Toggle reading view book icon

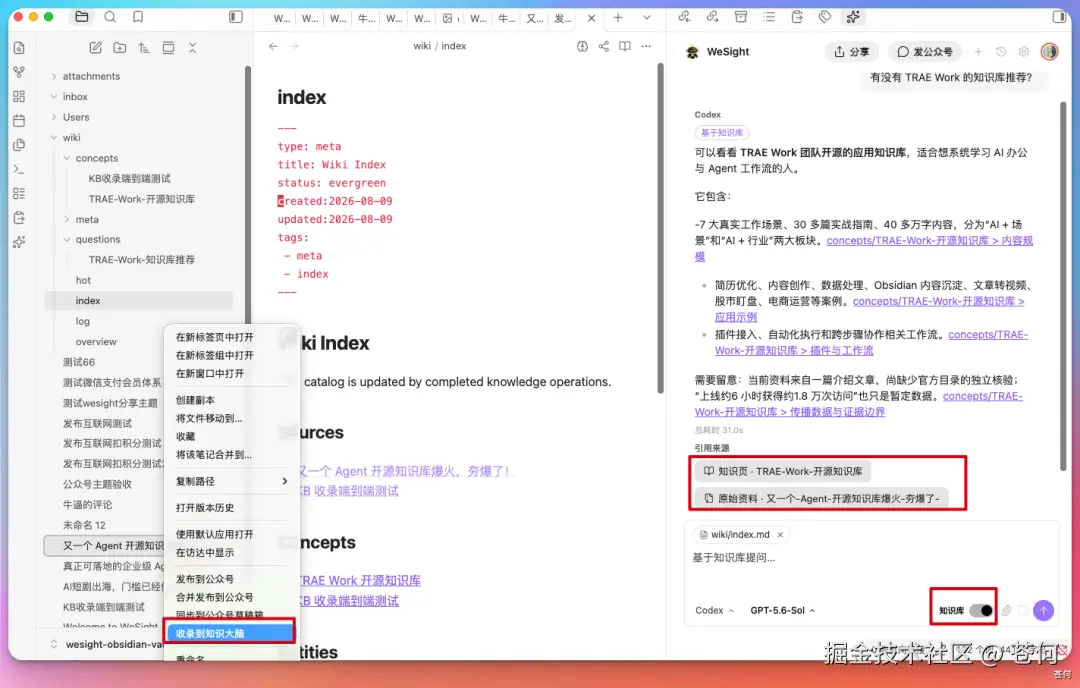tap(625, 46)
